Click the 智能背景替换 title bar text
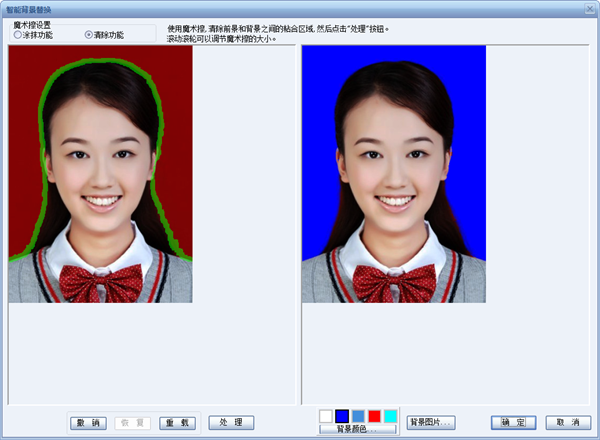Image resolution: width=600 pixels, height=440 pixels. tap(29, 9)
